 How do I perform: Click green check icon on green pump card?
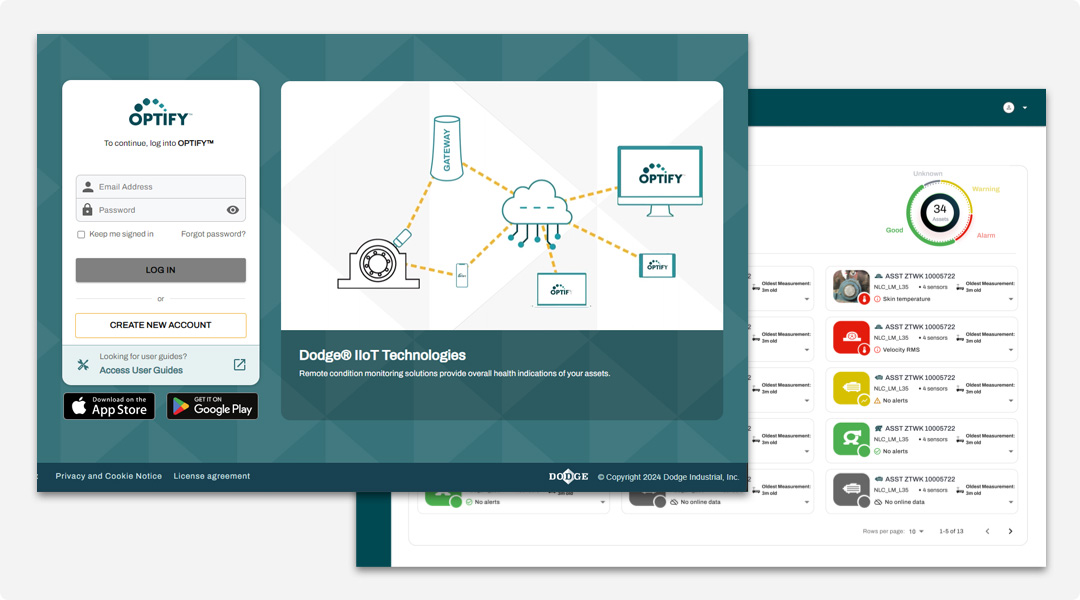(x=878, y=451)
